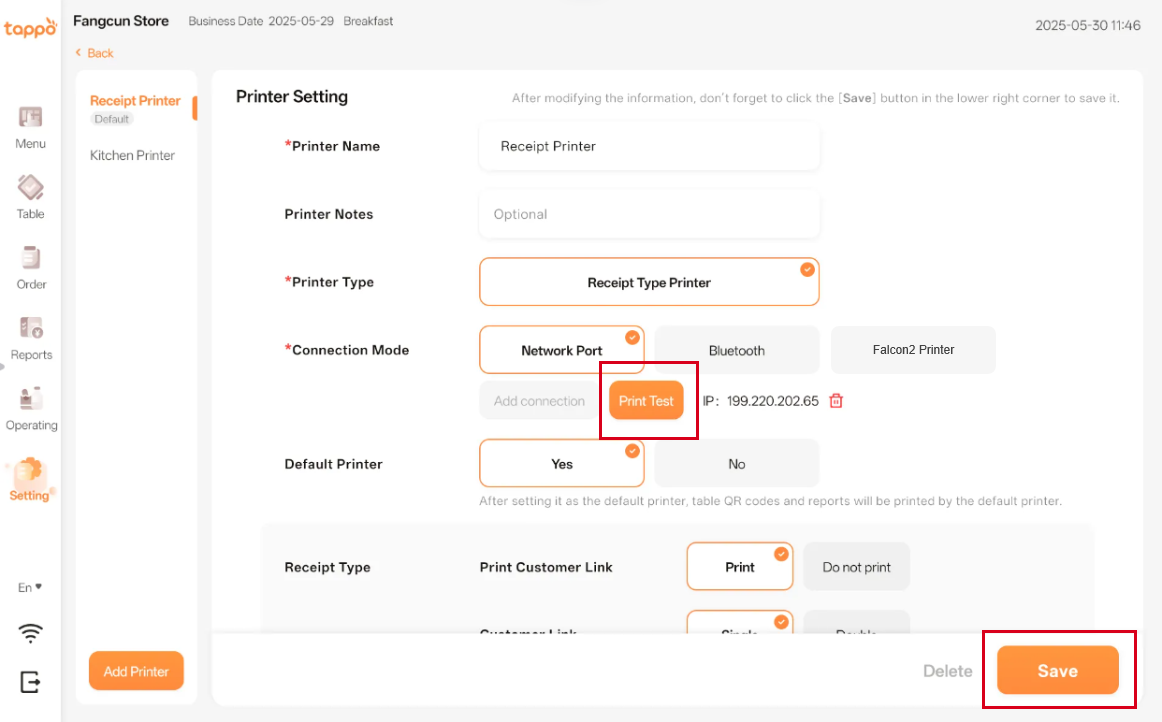
Task: Open the Table section icon
Action: click(30, 188)
